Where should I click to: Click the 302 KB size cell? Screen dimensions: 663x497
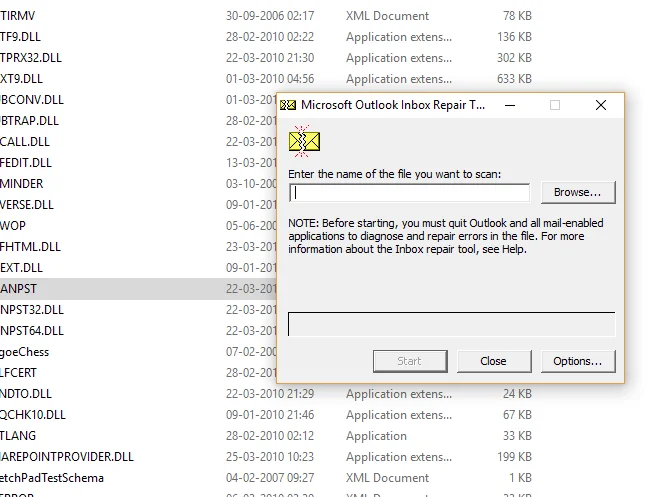514,58
